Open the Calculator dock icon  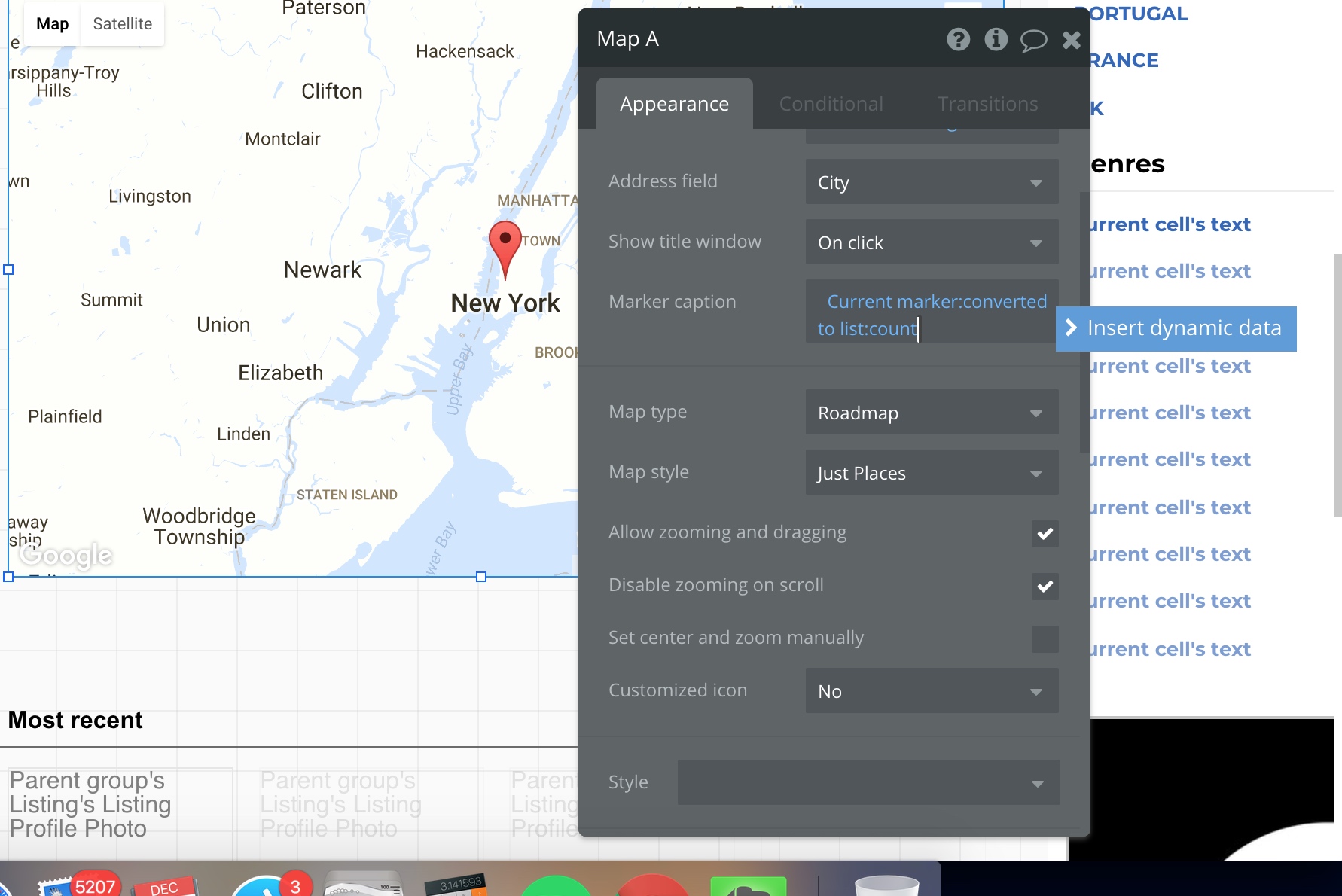point(456,885)
